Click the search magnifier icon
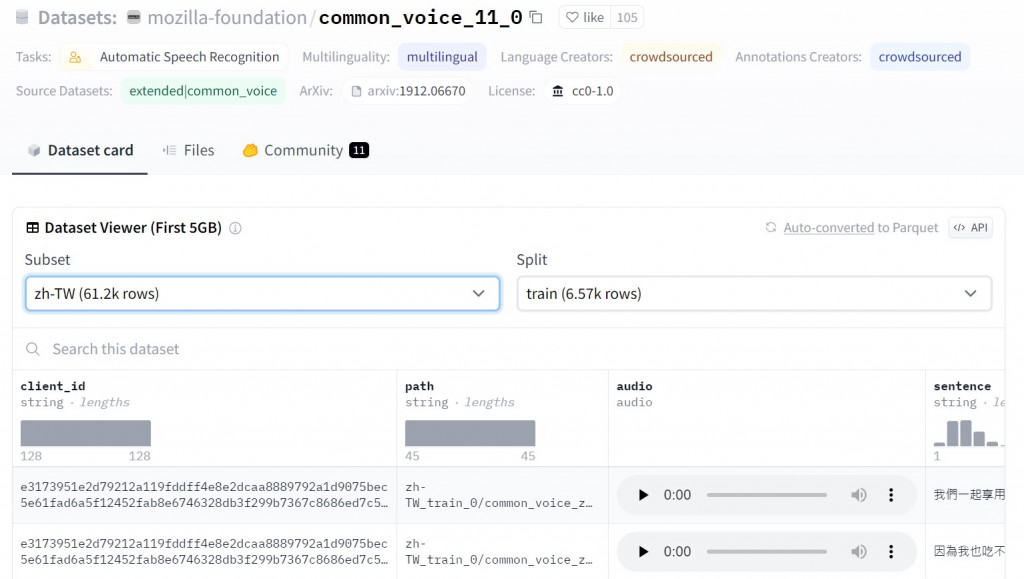The height and width of the screenshot is (579, 1024). pos(33,349)
